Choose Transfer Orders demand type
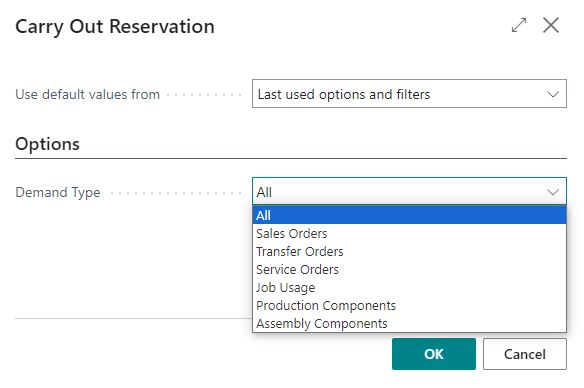Screen dimensions: 584x388 (x=409, y=251)
